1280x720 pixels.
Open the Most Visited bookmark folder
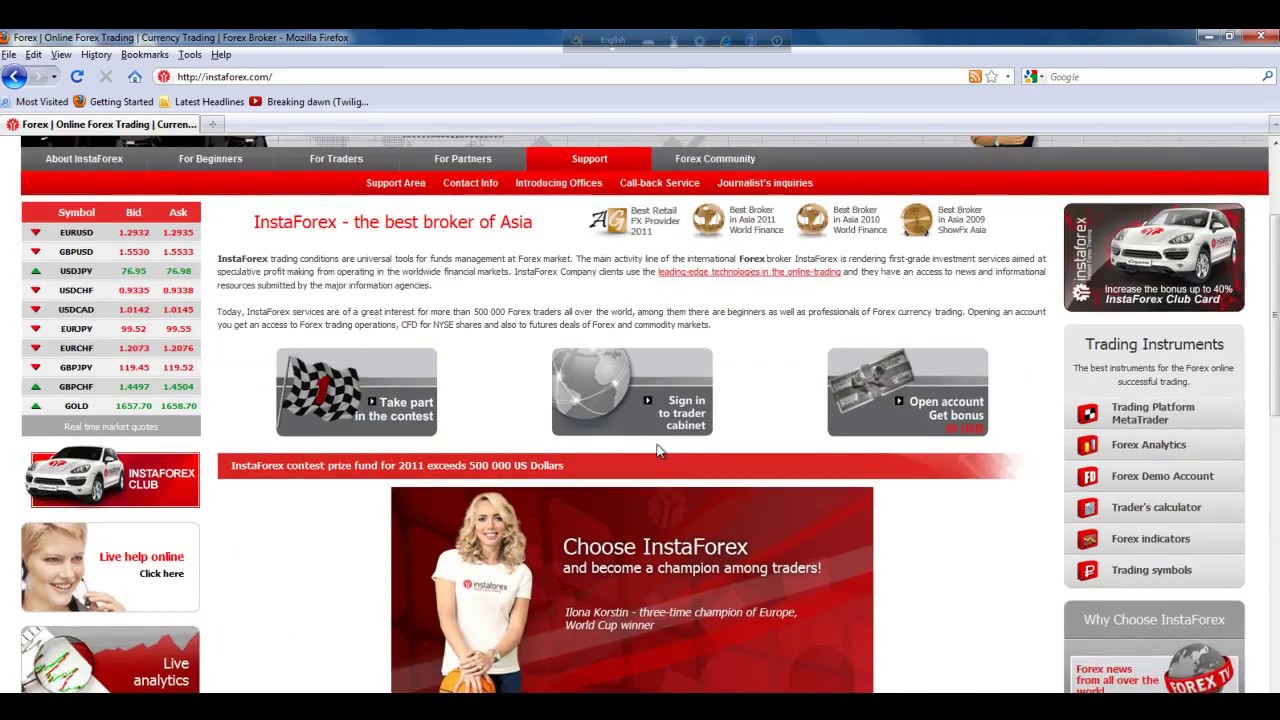(35, 102)
